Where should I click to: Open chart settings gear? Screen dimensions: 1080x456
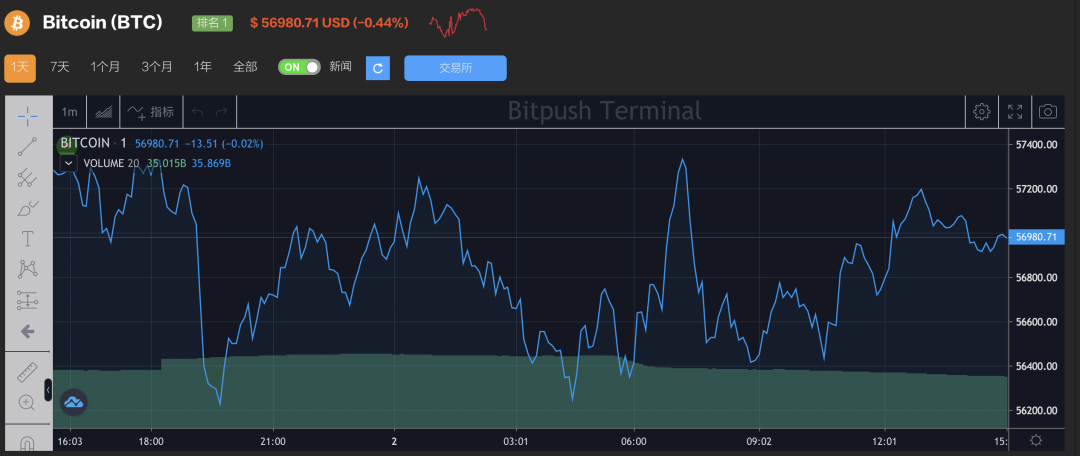[x=982, y=112]
